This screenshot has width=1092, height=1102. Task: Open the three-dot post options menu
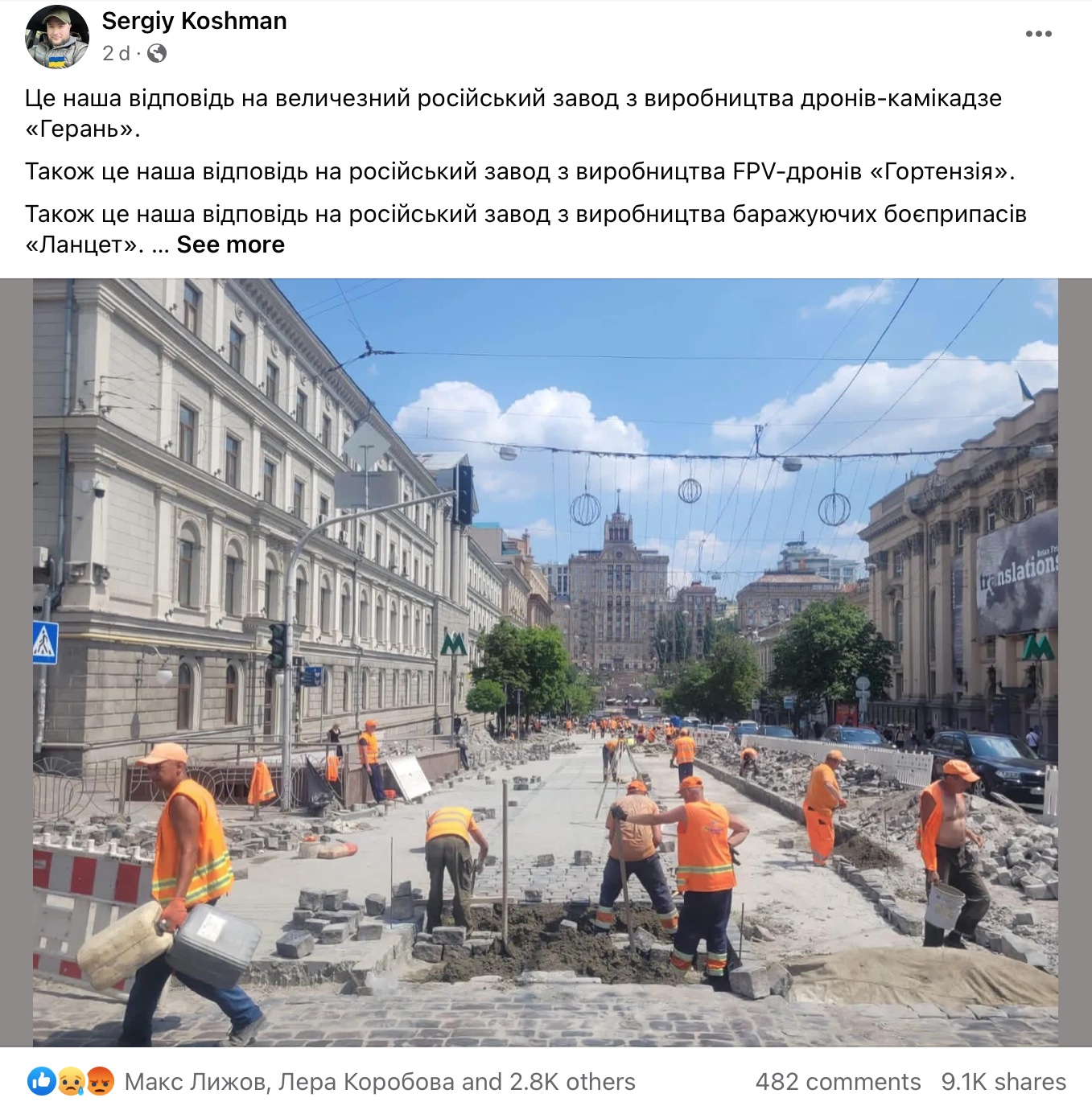pyautogui.click(x=1038, y=34)
